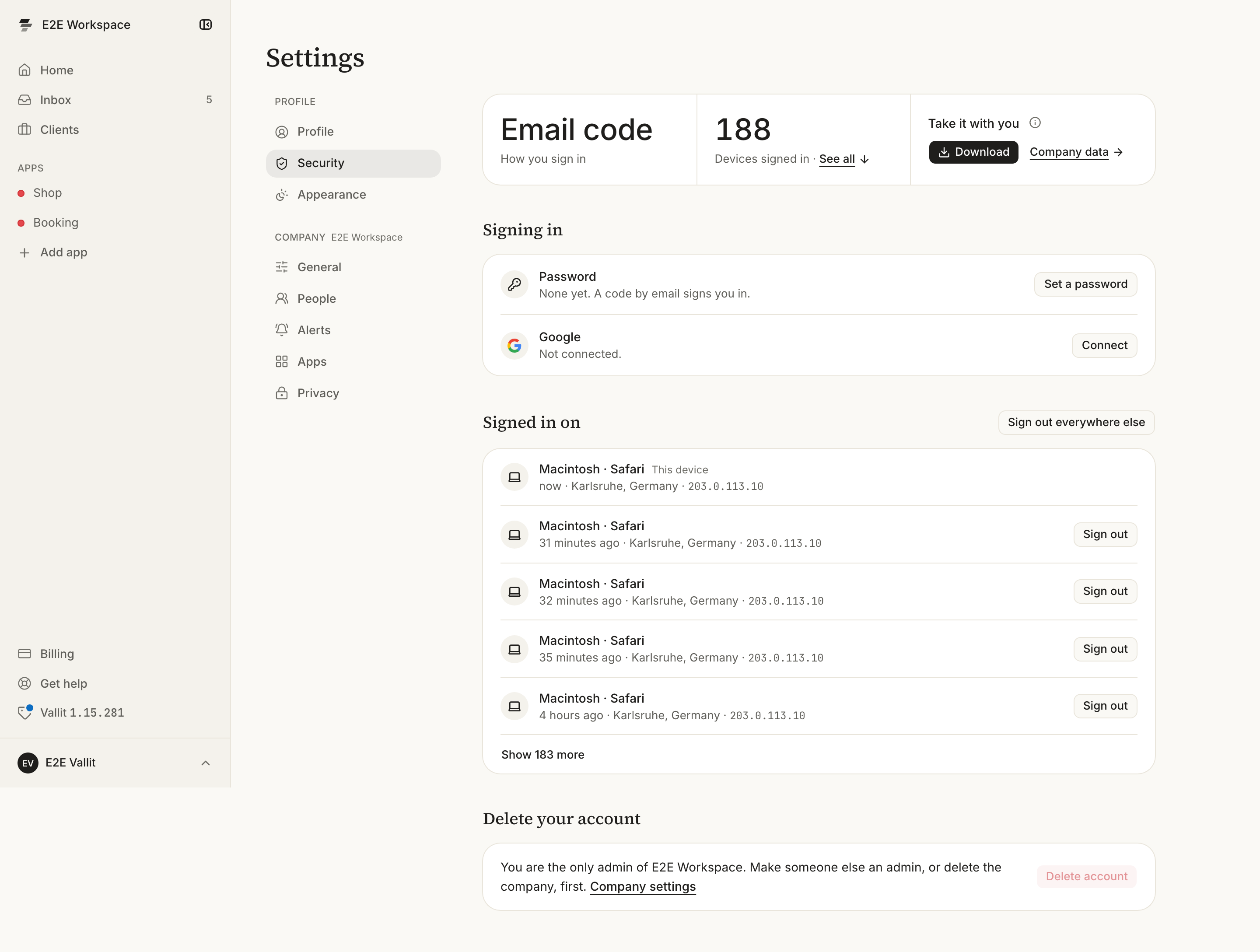Click the info icon beside Take it with you
1260x952 pixels.
point(1035,123)
